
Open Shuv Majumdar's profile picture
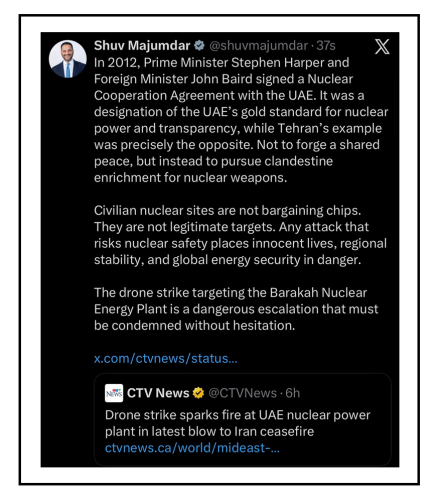tap(68, 59)
